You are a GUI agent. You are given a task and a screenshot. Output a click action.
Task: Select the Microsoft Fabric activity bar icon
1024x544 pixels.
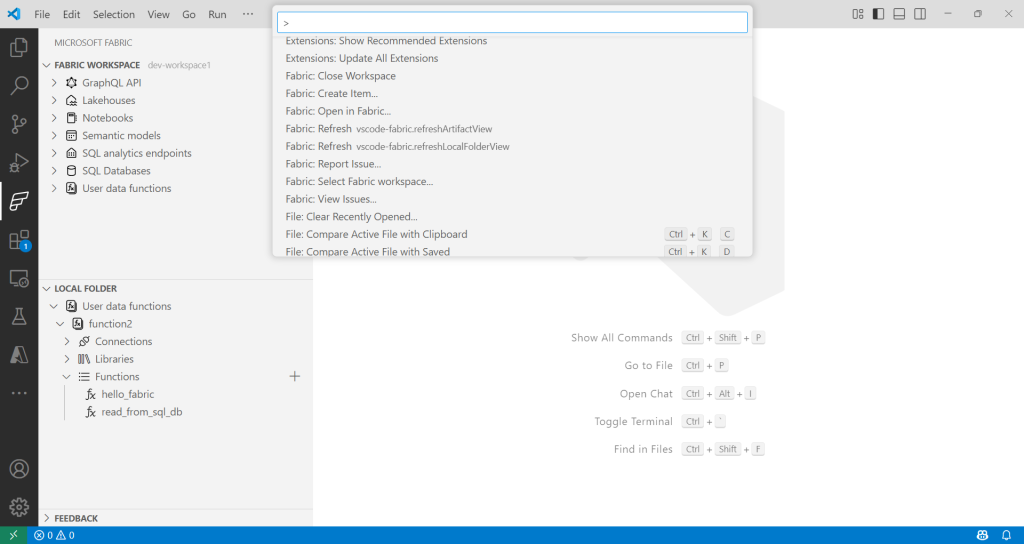click(18, 201)
